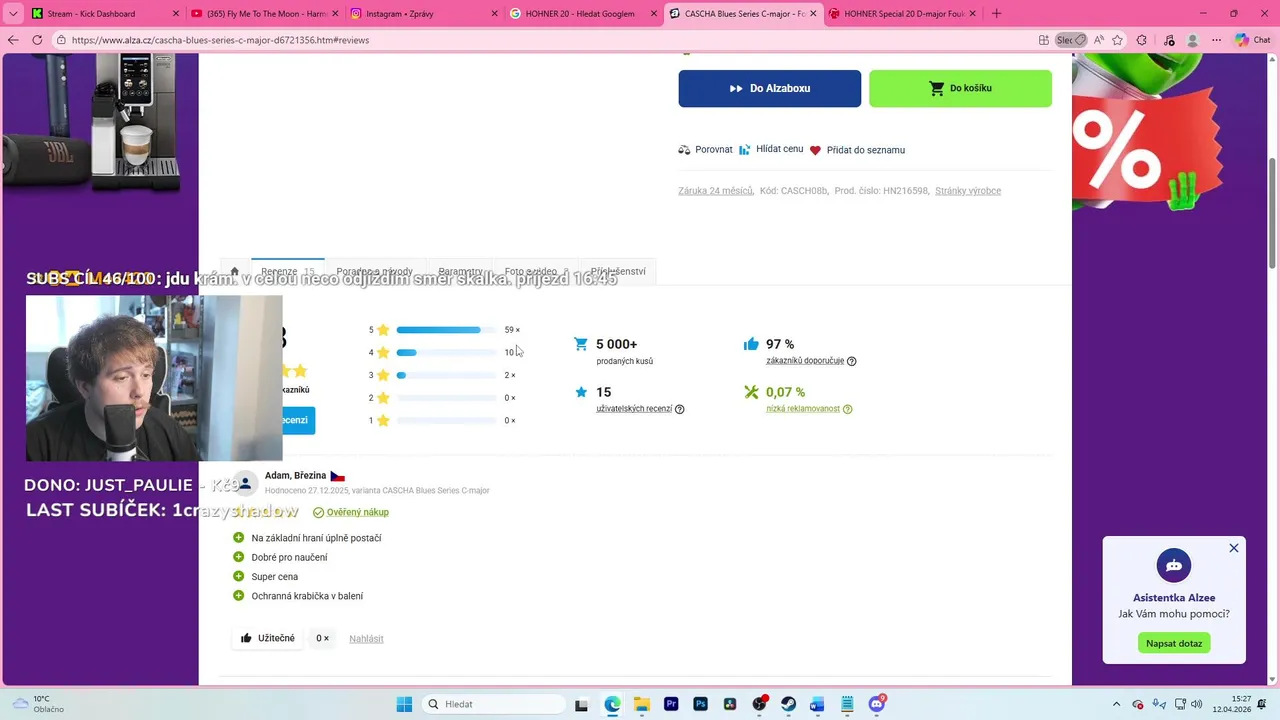Click the Napsat dotaz button
Viewport: 1280px width, 720px height.
[x=1174, y=643]
